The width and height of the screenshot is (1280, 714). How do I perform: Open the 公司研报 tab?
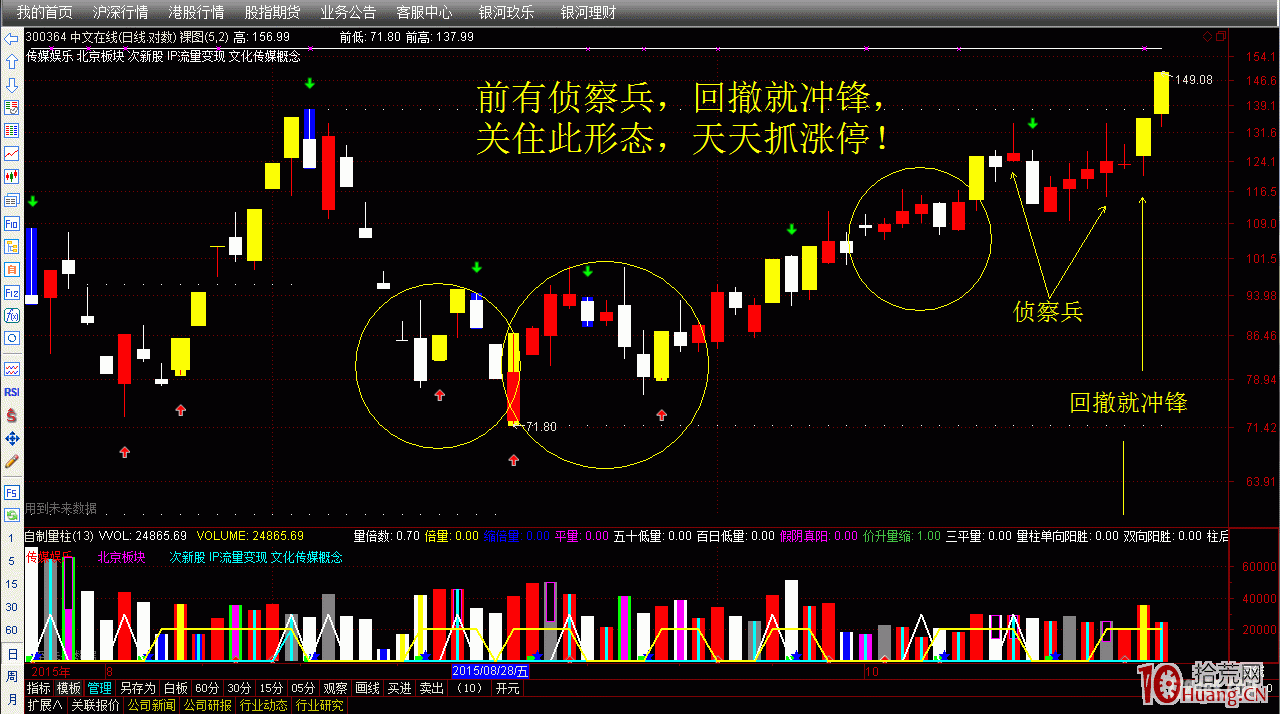tap(208, 705)
